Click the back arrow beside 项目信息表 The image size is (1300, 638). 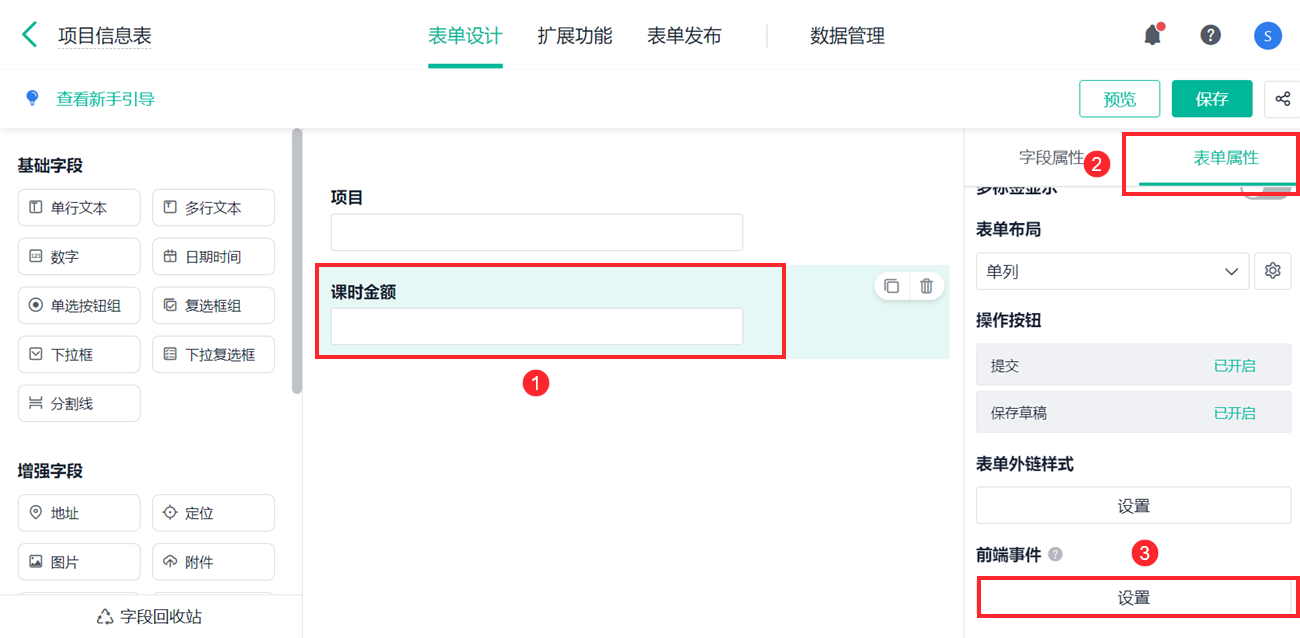tap(30, 35)
